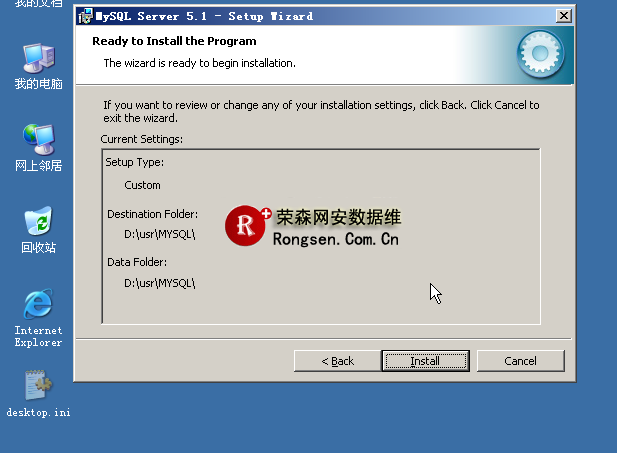
Task: Click the Ready to Install the Program heading
Action: 174,41
